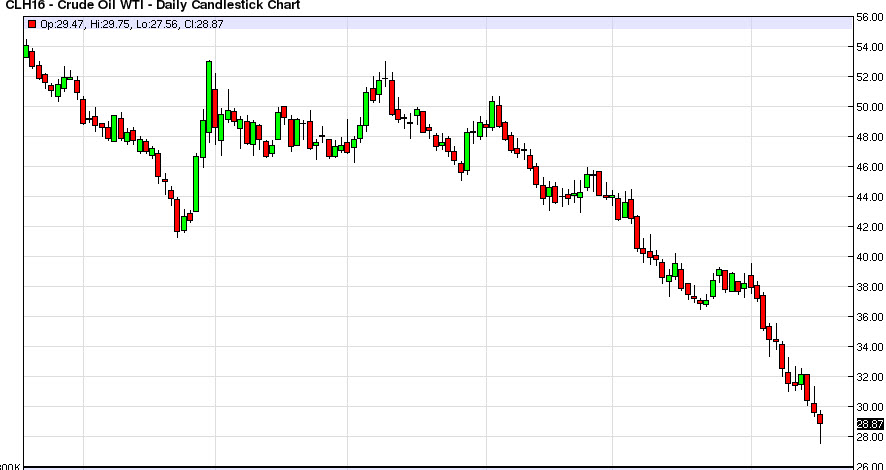This screenshot has width=886, height=470.
Task: Click the 38.00 price axis label
Action: 870,287
